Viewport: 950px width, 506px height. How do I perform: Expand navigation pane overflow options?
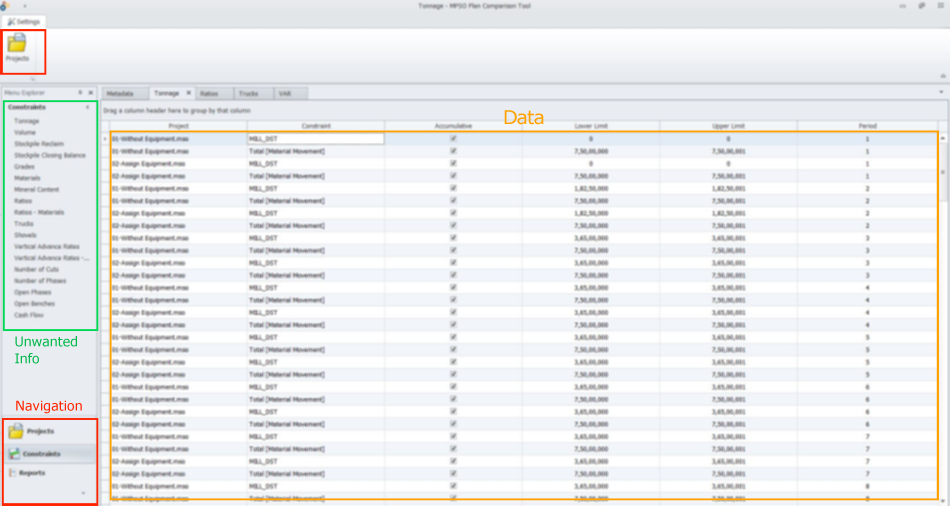point(82,494)
